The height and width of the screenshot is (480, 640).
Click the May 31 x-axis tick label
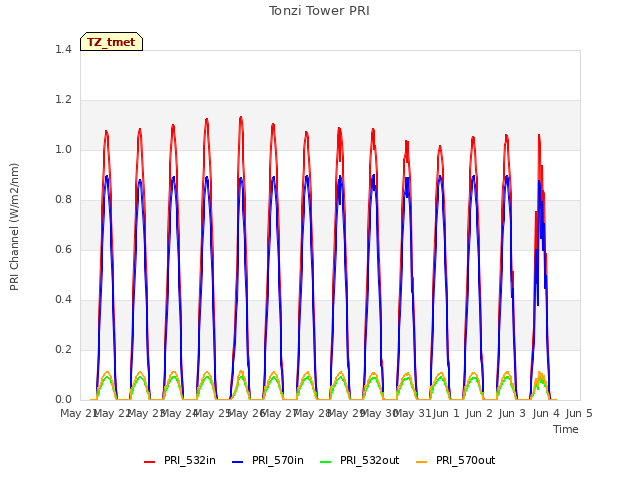pyautogui.click(x=413, y=414)
